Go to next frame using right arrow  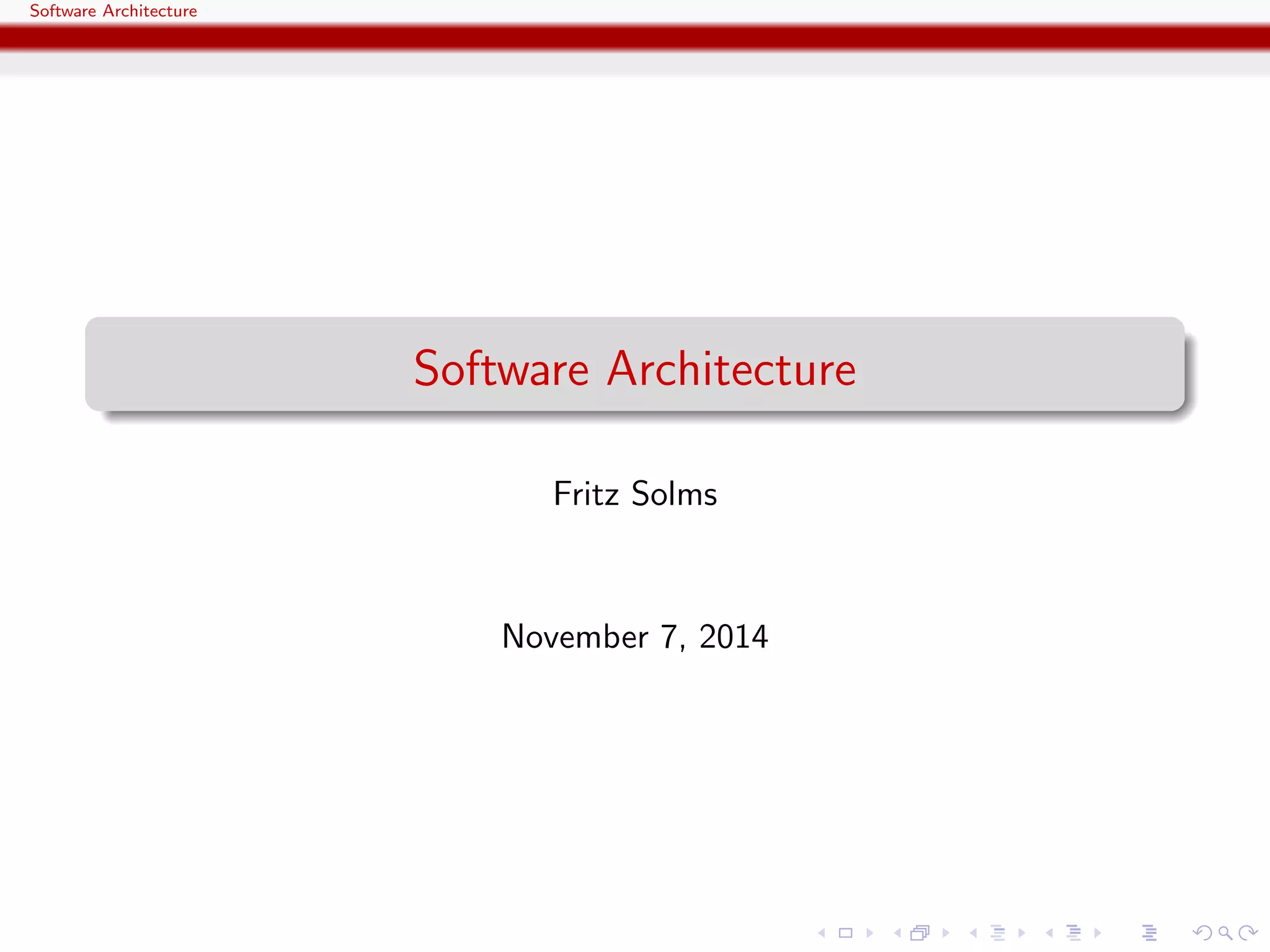(946, 933)
